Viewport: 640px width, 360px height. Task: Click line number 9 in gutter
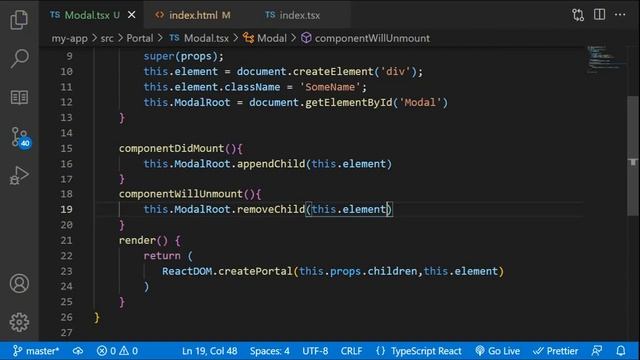click(69, 56)
